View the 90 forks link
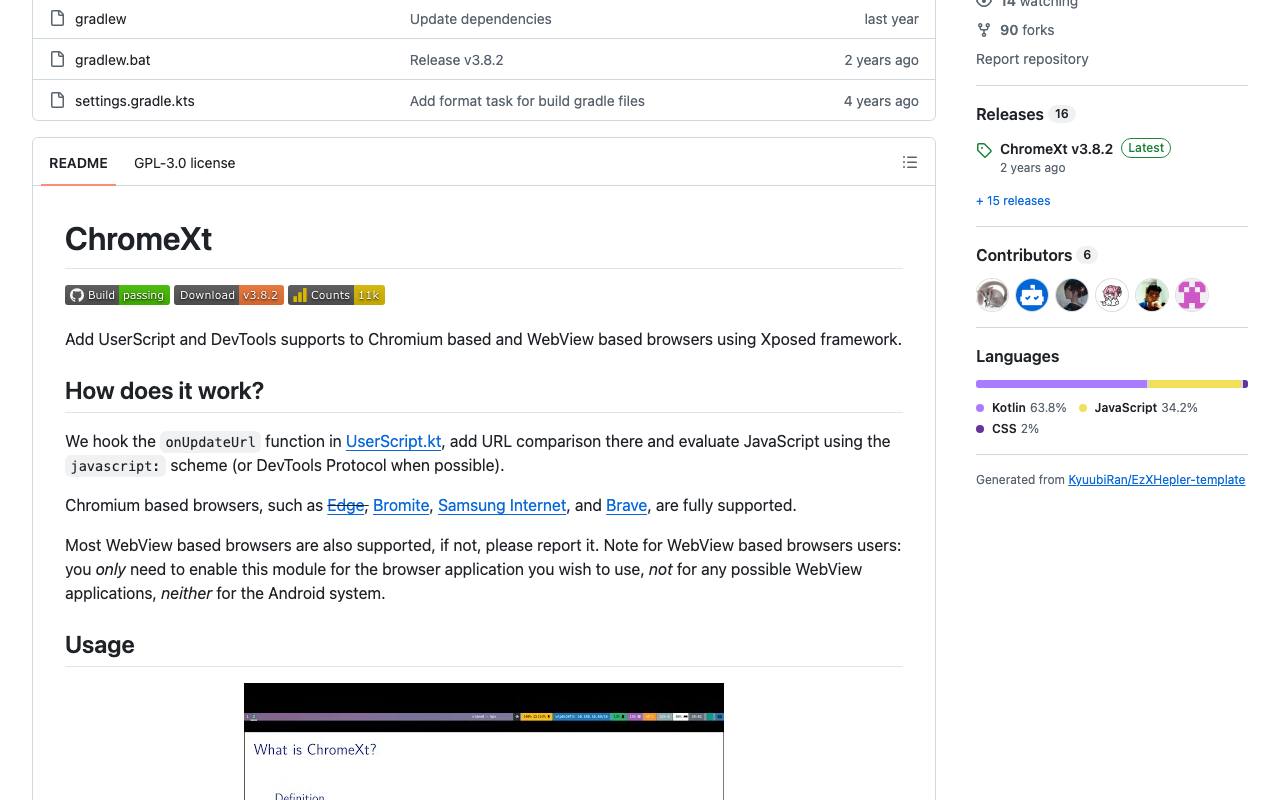 tap(1027, 30)
